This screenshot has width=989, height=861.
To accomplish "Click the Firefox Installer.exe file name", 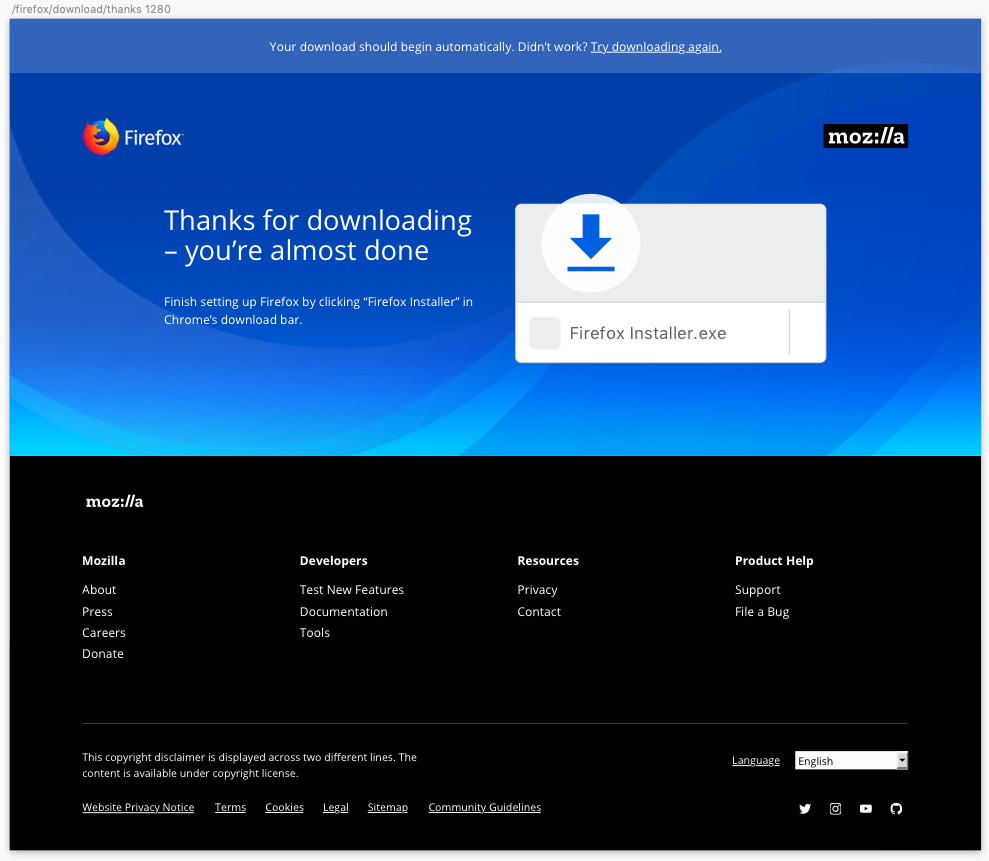I will click(x=648, y=333).
